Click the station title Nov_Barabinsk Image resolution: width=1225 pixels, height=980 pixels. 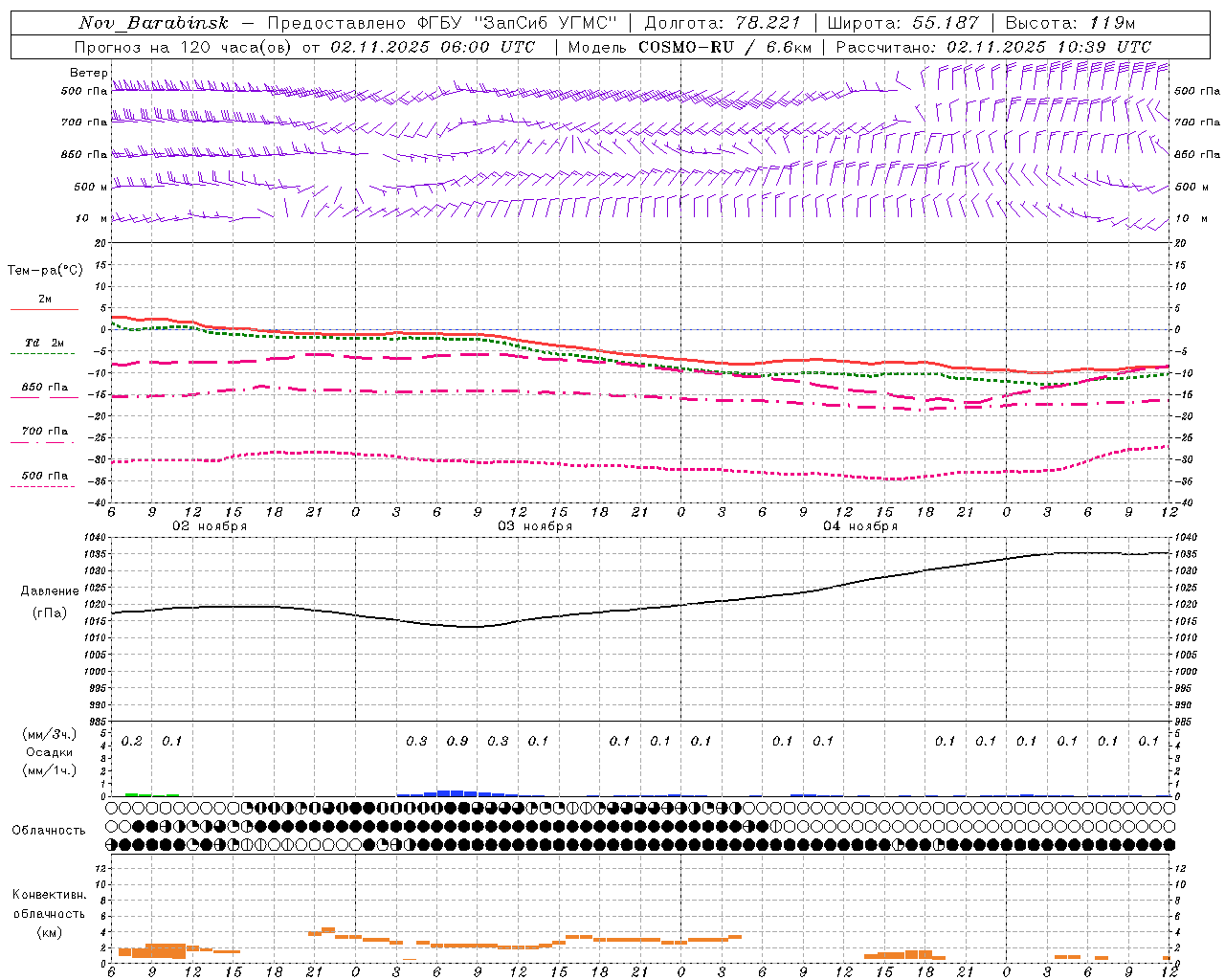[153, 23]
